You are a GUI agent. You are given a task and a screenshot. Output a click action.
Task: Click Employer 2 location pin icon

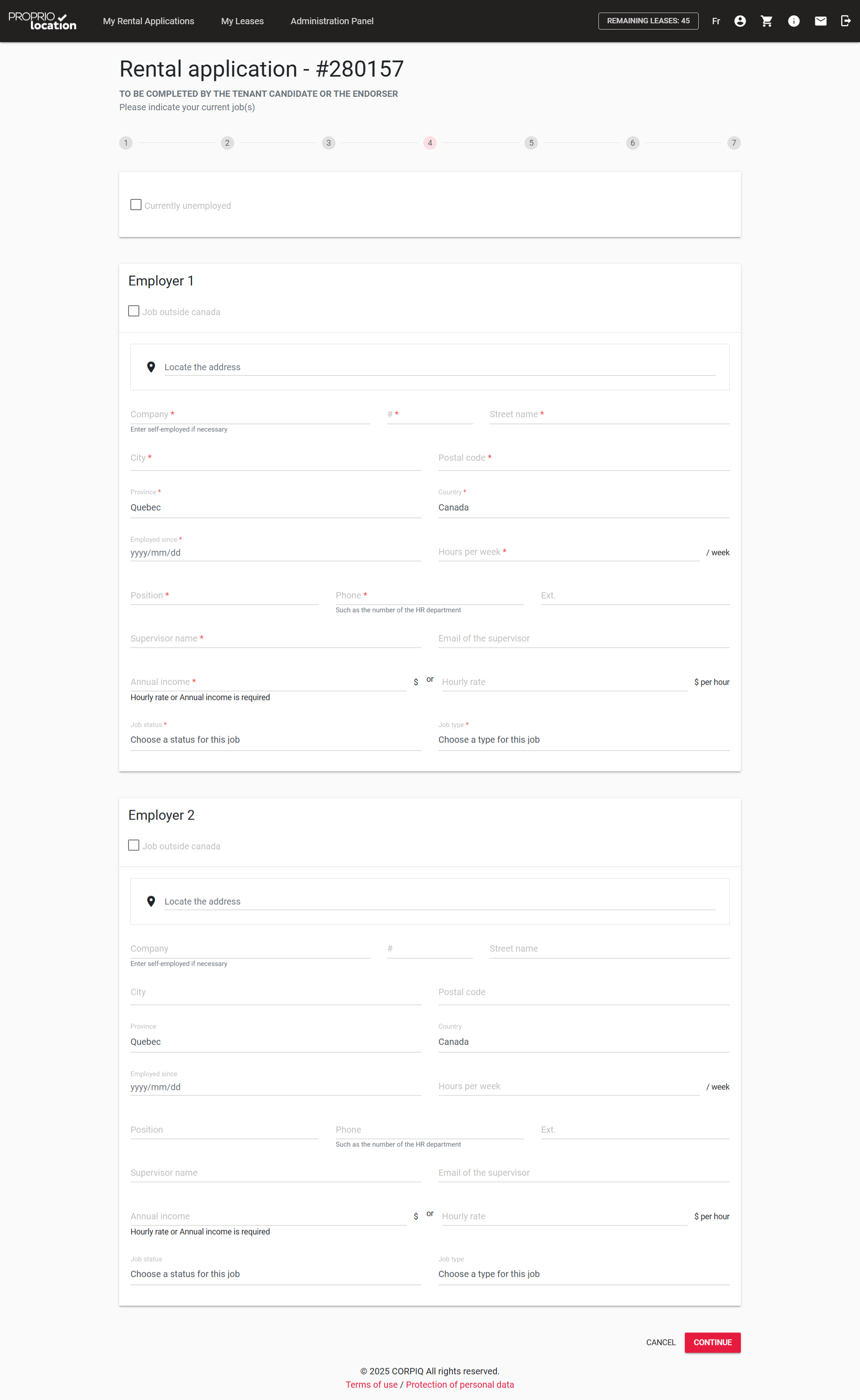(151, 902)
